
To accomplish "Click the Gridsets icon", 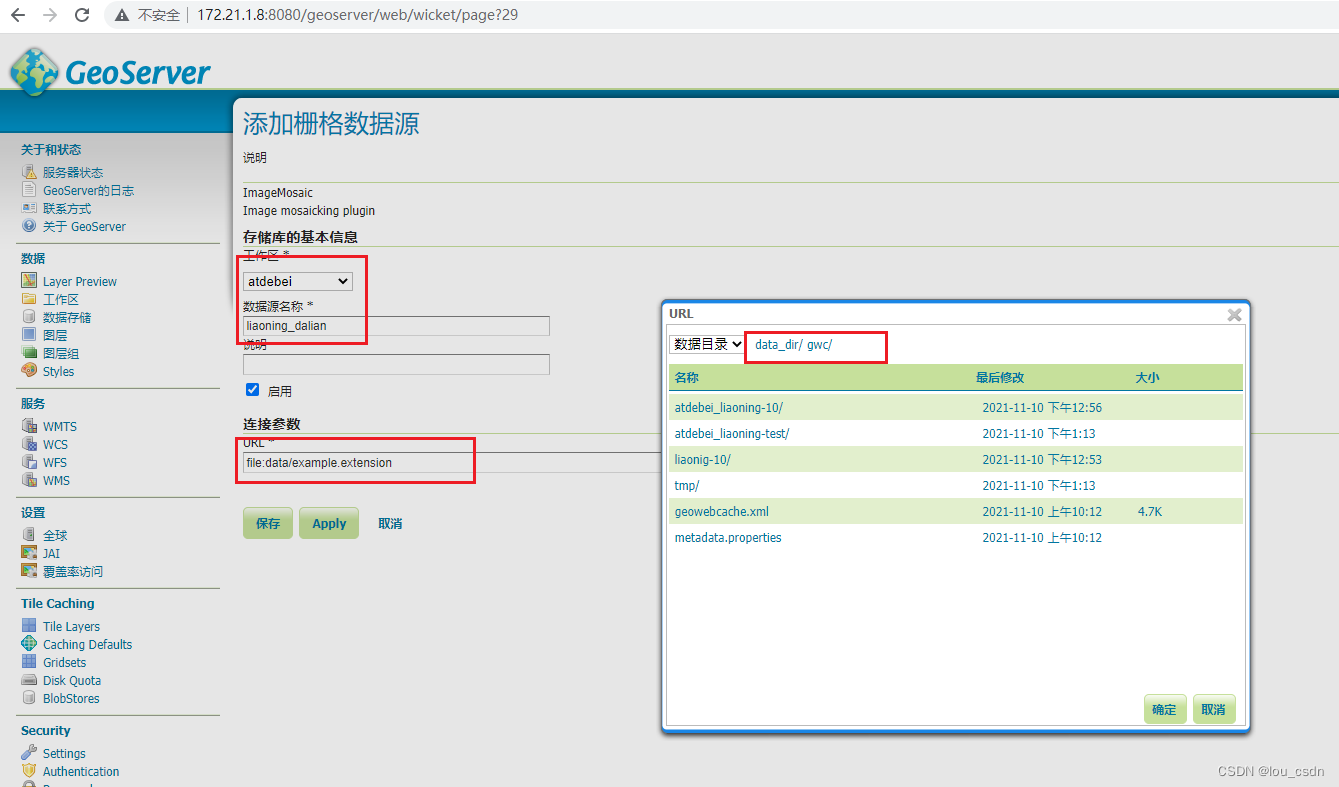I will pos(29,662).
